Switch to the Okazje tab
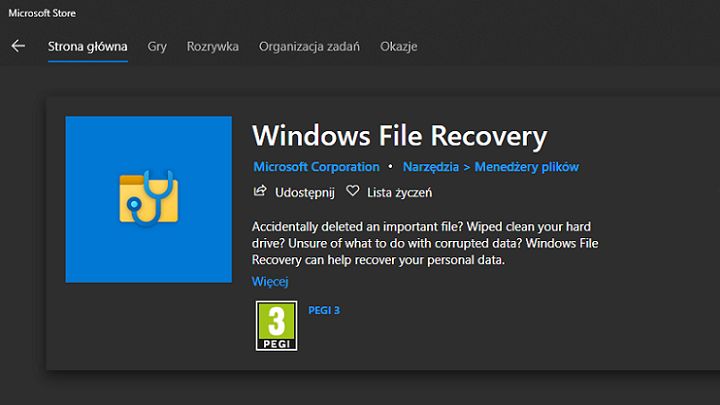Viewport: 720px width, 405px height. [399, 46]
